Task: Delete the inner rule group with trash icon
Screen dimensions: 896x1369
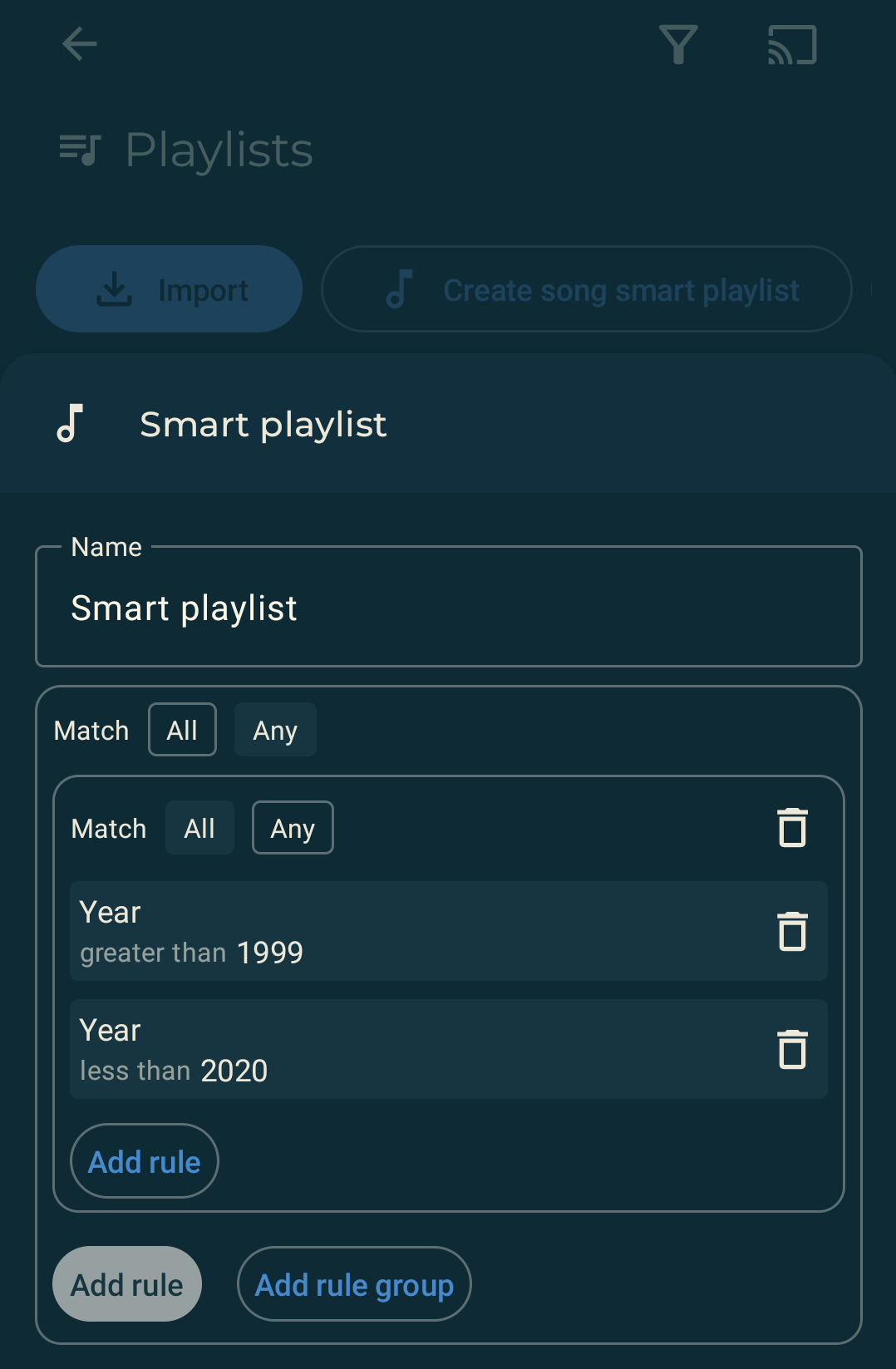Action: click(792, 828)
